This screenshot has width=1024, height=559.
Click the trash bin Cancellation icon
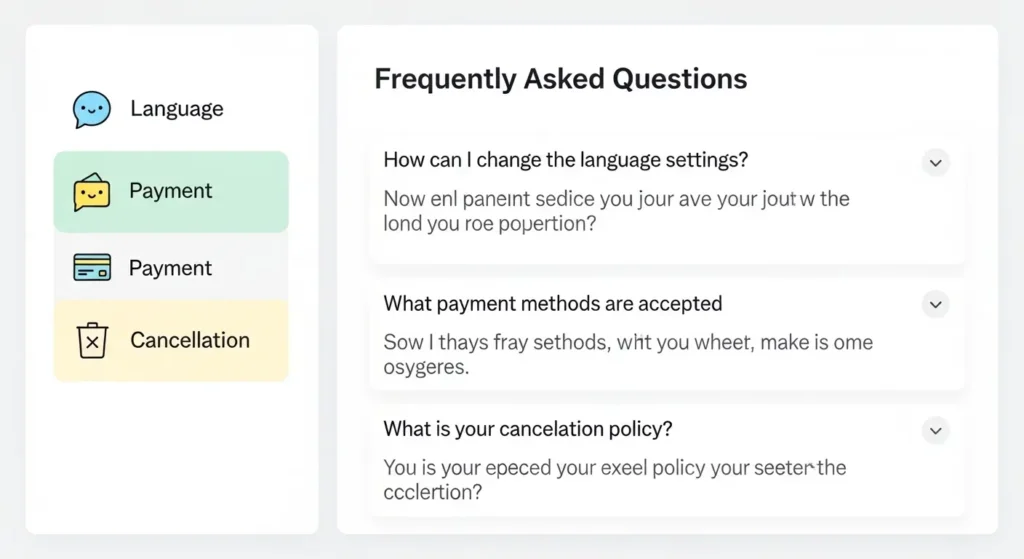[x=92, y=340]
